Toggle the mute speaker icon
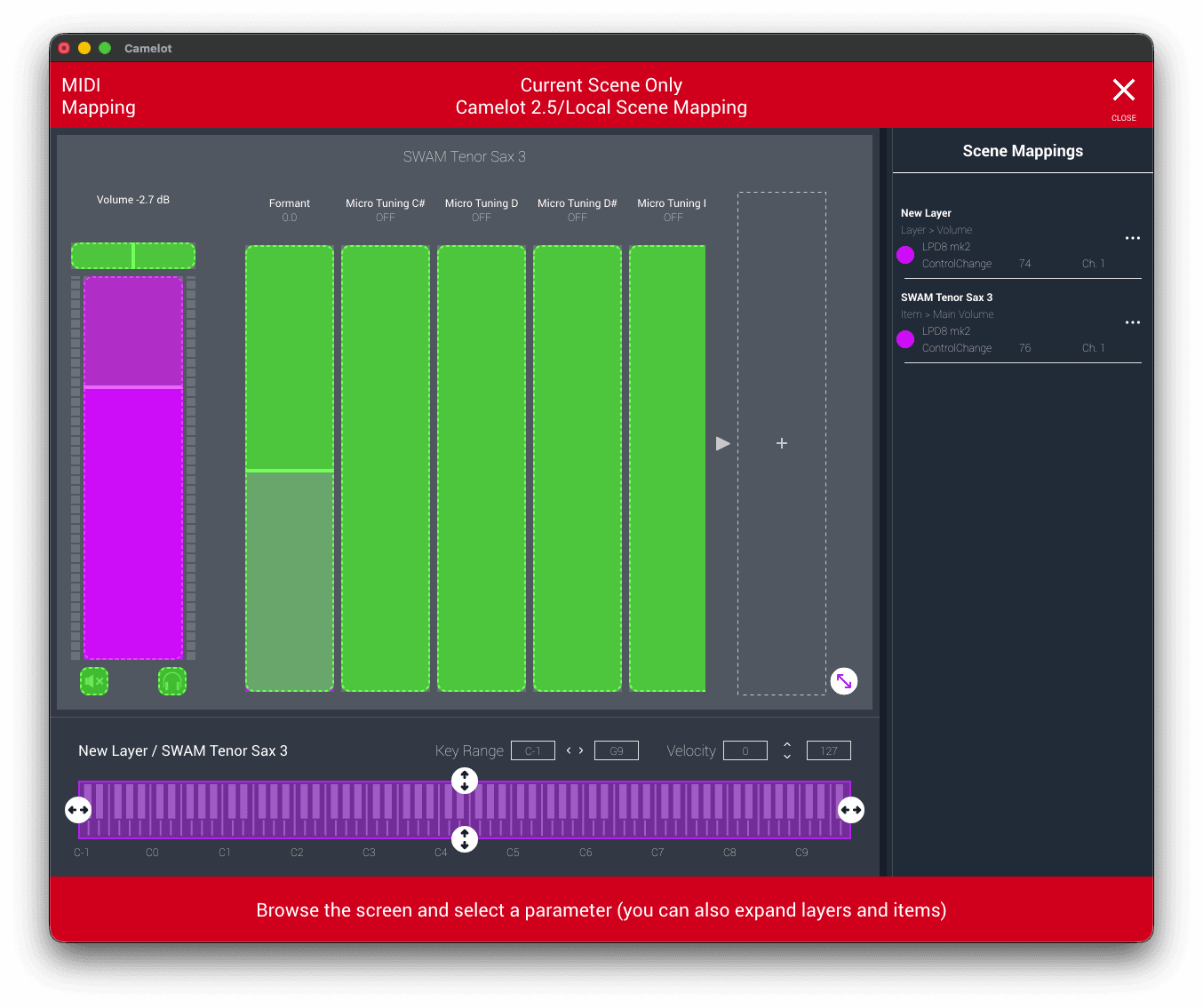This screenshot has width=1203, height=1008. coord(94,681)
